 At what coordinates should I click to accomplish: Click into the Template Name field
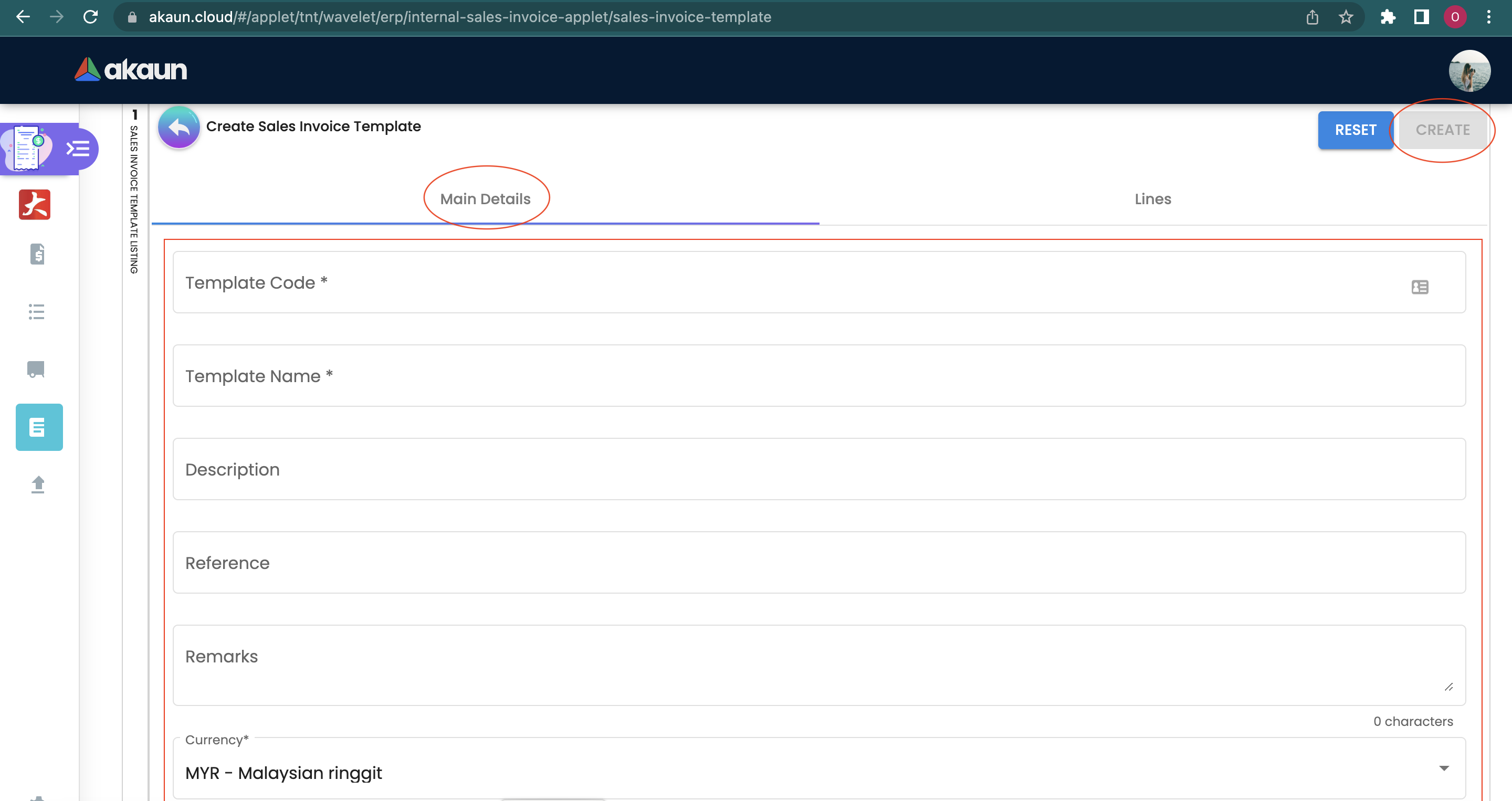(x=819, y=376)
